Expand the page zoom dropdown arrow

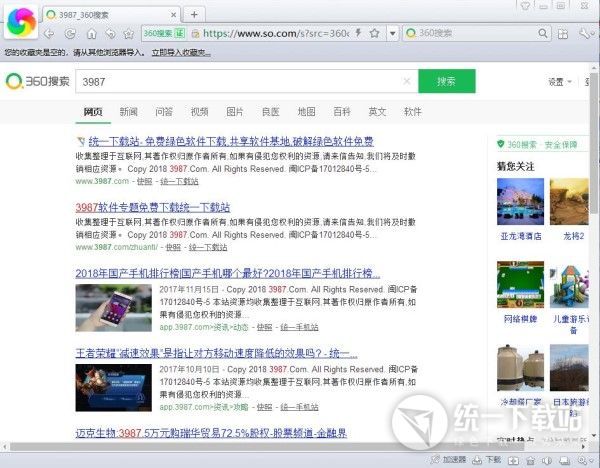pos(591,461)
